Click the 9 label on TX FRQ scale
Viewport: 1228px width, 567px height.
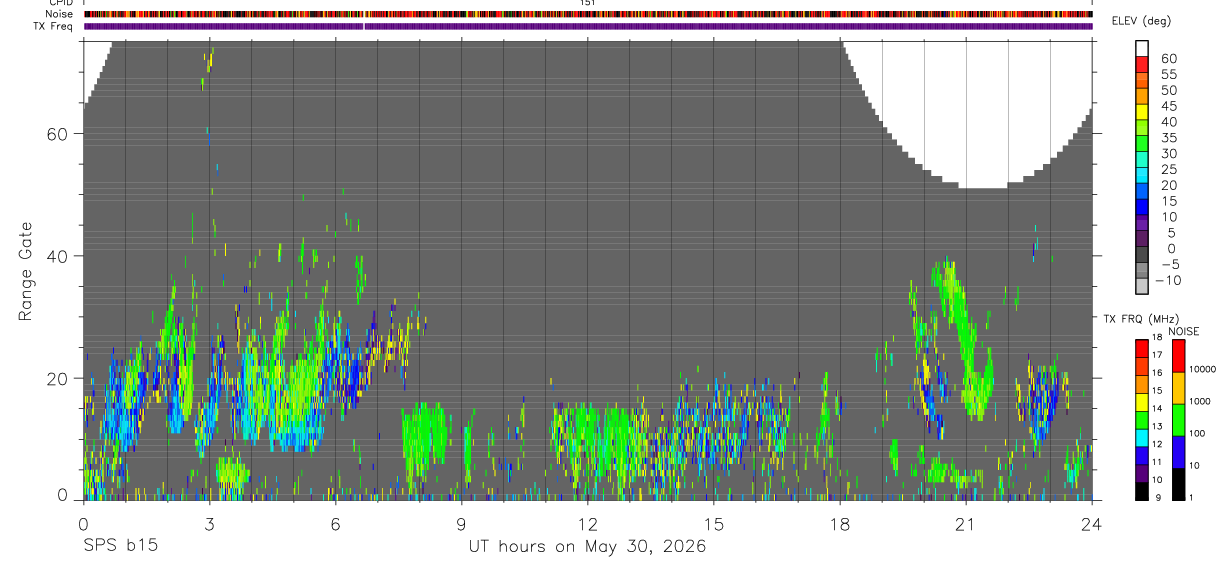1159,497
